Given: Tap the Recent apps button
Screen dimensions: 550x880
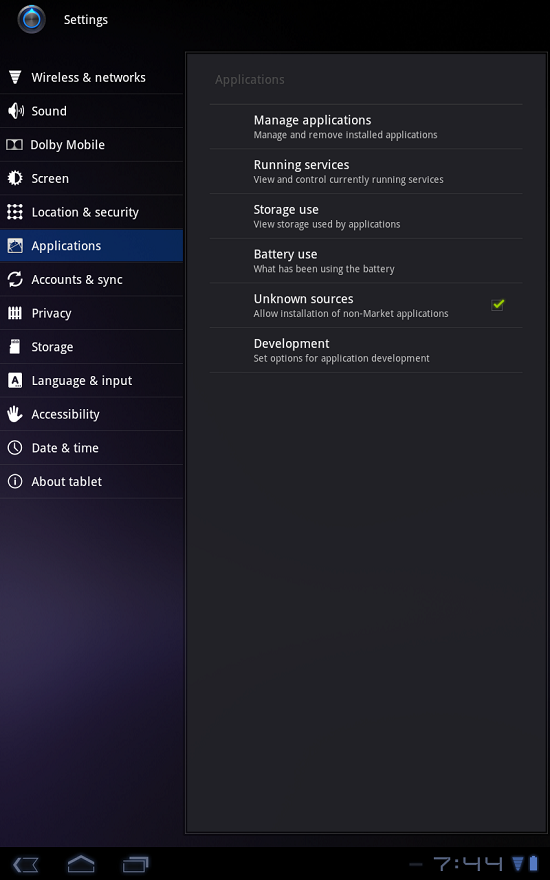Looking at the screenshot, I should pos(136,864).
